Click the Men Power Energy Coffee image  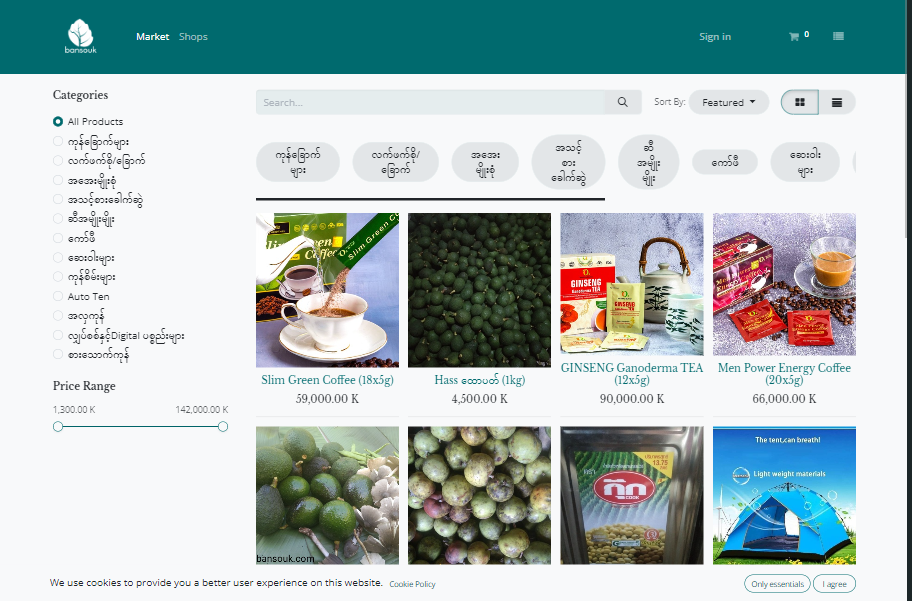pos(784,284)
